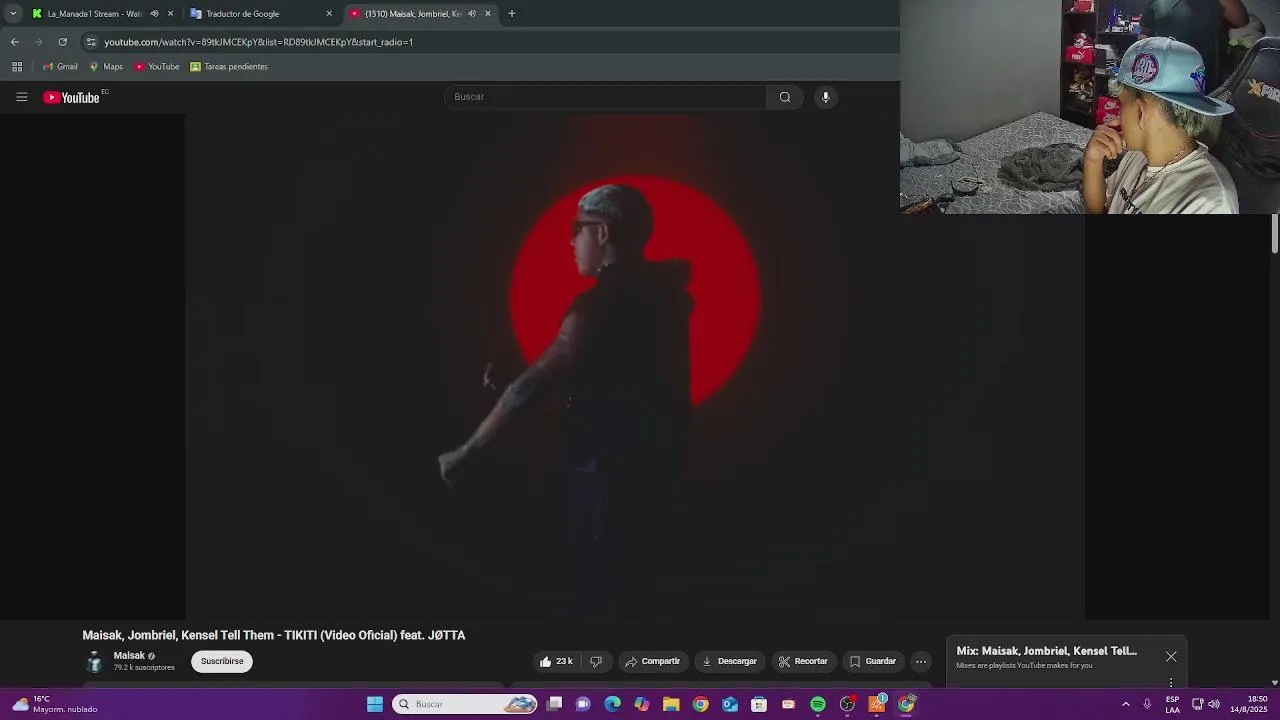Subscribe to Maisak with Suscribirse
The image size is (1280, 720).
pyautogui.click(x=222, y=661)
